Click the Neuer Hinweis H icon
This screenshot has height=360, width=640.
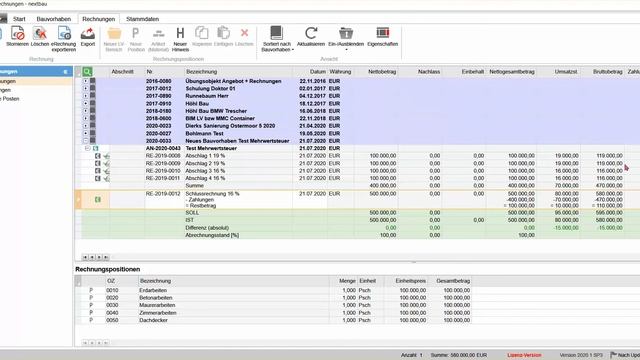click(180, 33)
